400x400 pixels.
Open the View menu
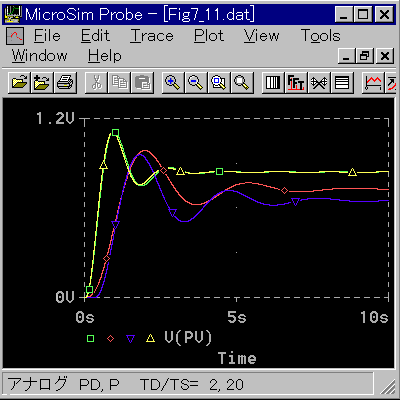tap(262, 36)
